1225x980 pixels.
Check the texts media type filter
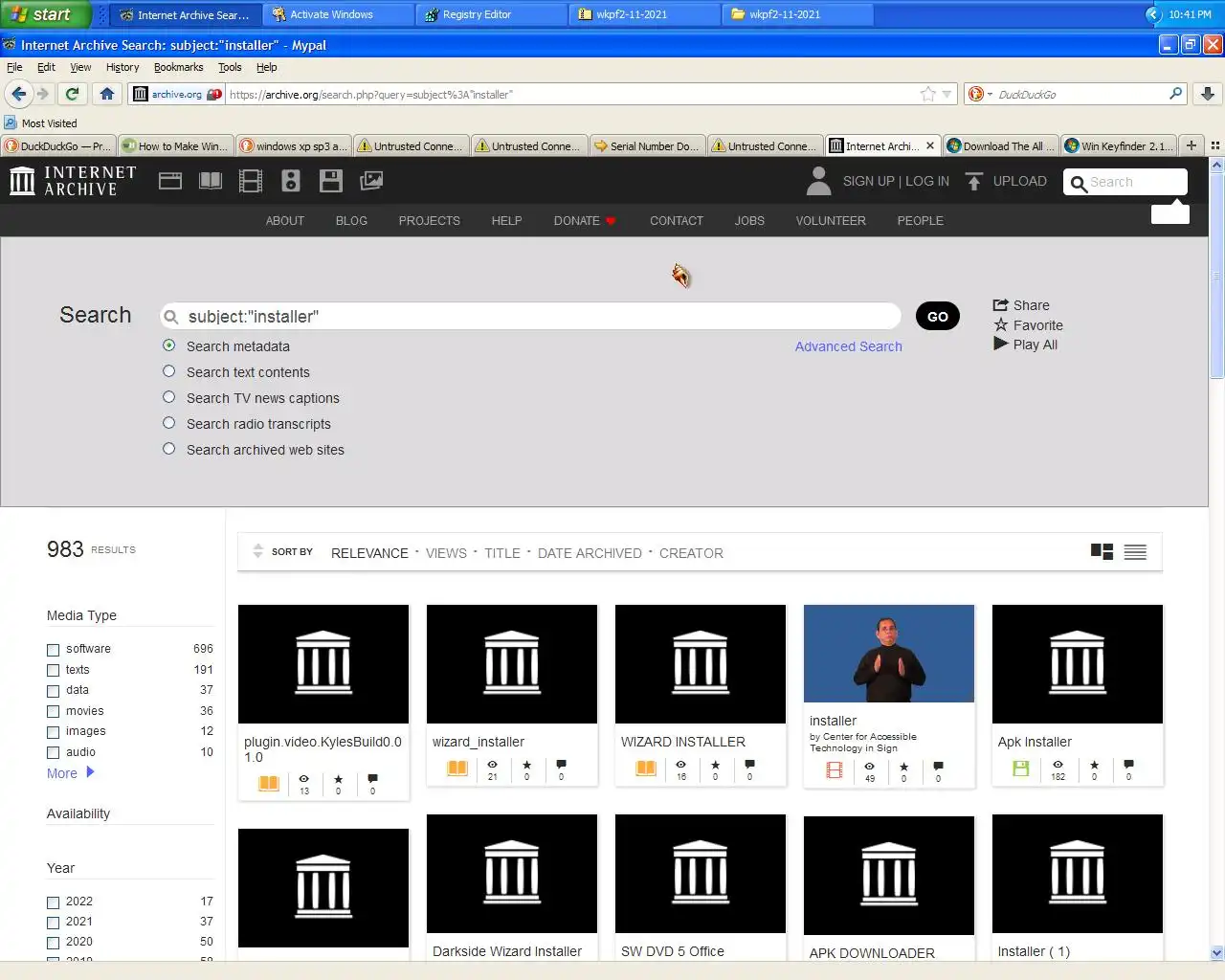coord(54,670)
